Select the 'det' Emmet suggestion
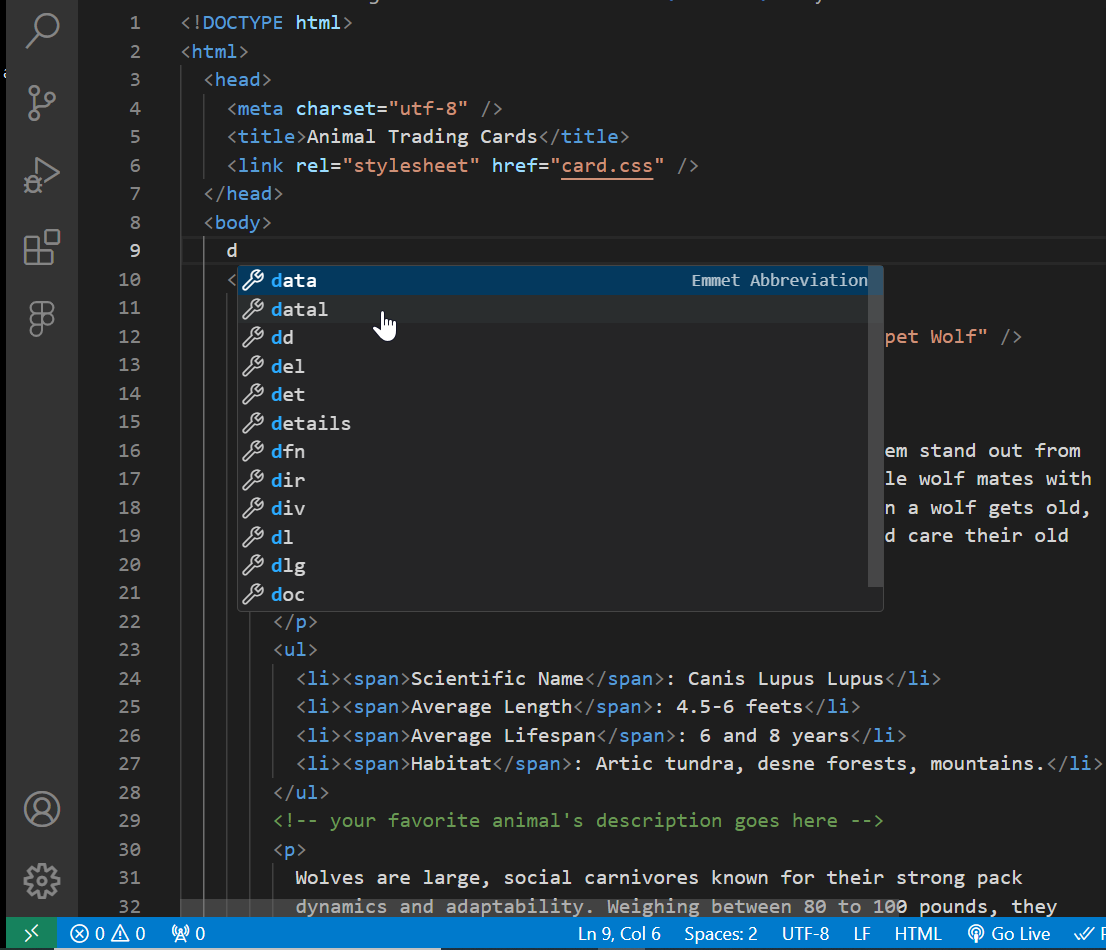 (553, 395)
